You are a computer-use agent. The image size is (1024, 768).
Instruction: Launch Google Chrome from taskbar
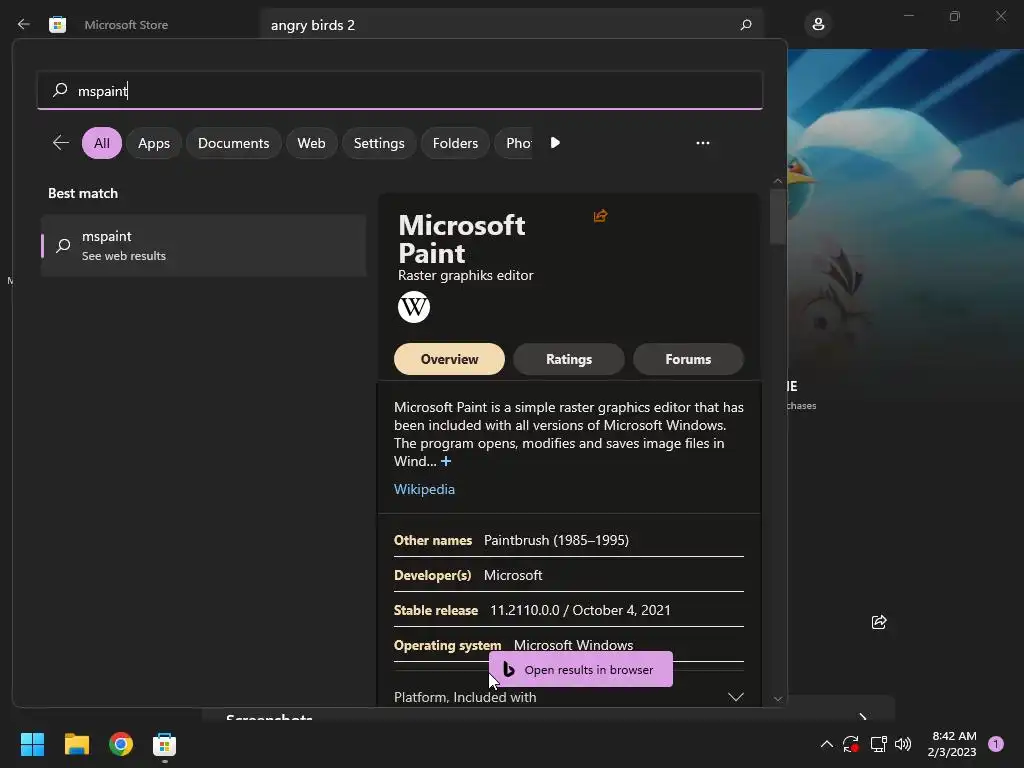coord(121,744)
